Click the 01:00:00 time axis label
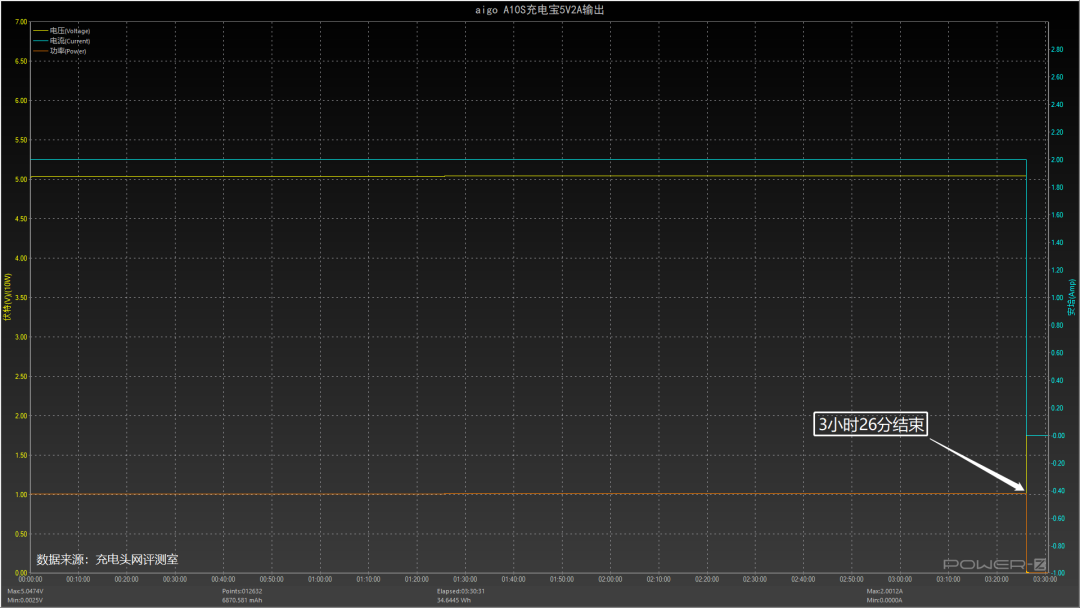1080x608 pixels. 320,580
